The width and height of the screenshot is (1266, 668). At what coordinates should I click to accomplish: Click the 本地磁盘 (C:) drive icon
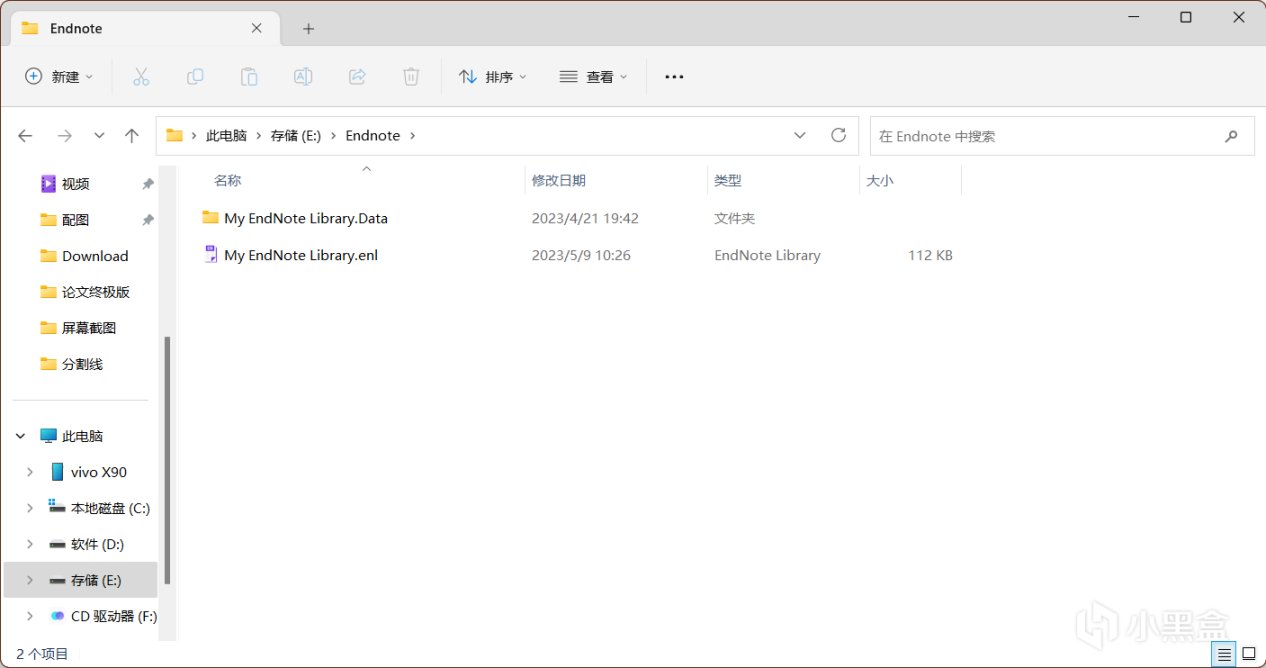[x=57, y=507]
